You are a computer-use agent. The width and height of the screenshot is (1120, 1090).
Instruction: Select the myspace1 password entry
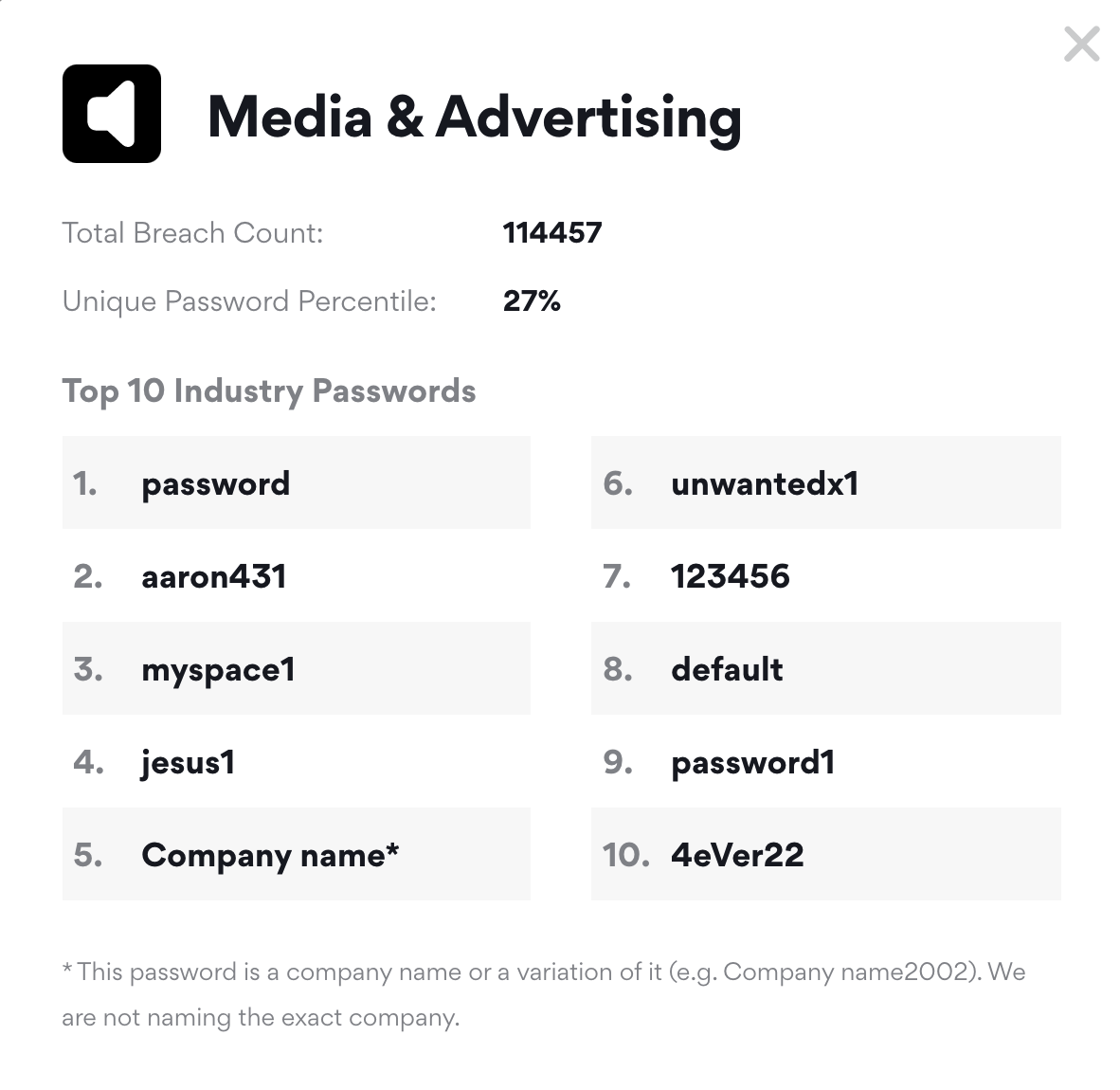pos(219,670)
